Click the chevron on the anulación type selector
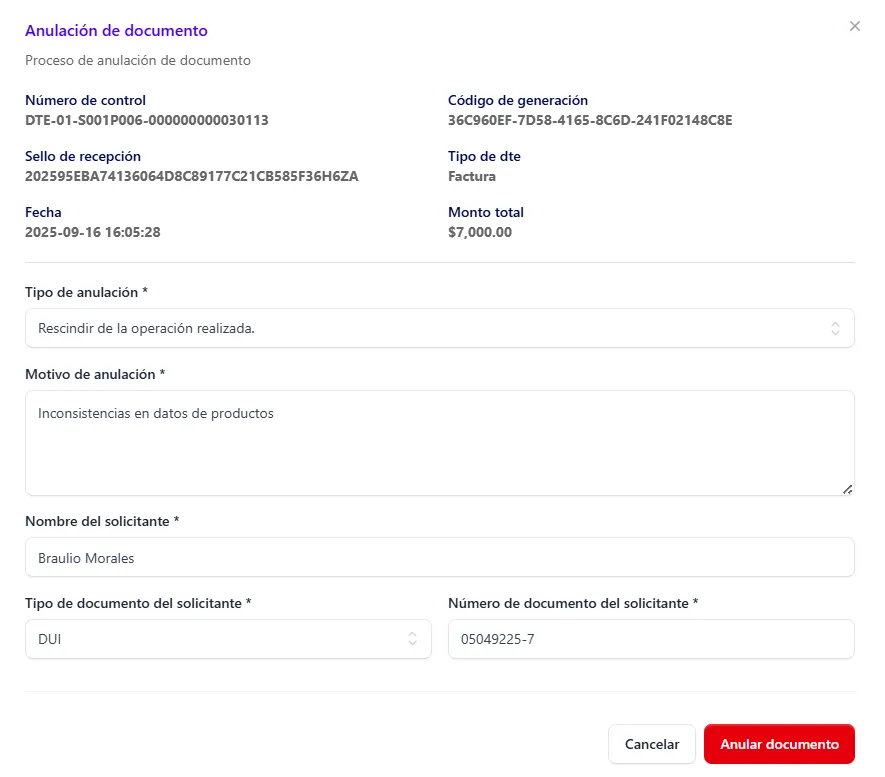Screen dimensions: 885x777 (836, 327)
